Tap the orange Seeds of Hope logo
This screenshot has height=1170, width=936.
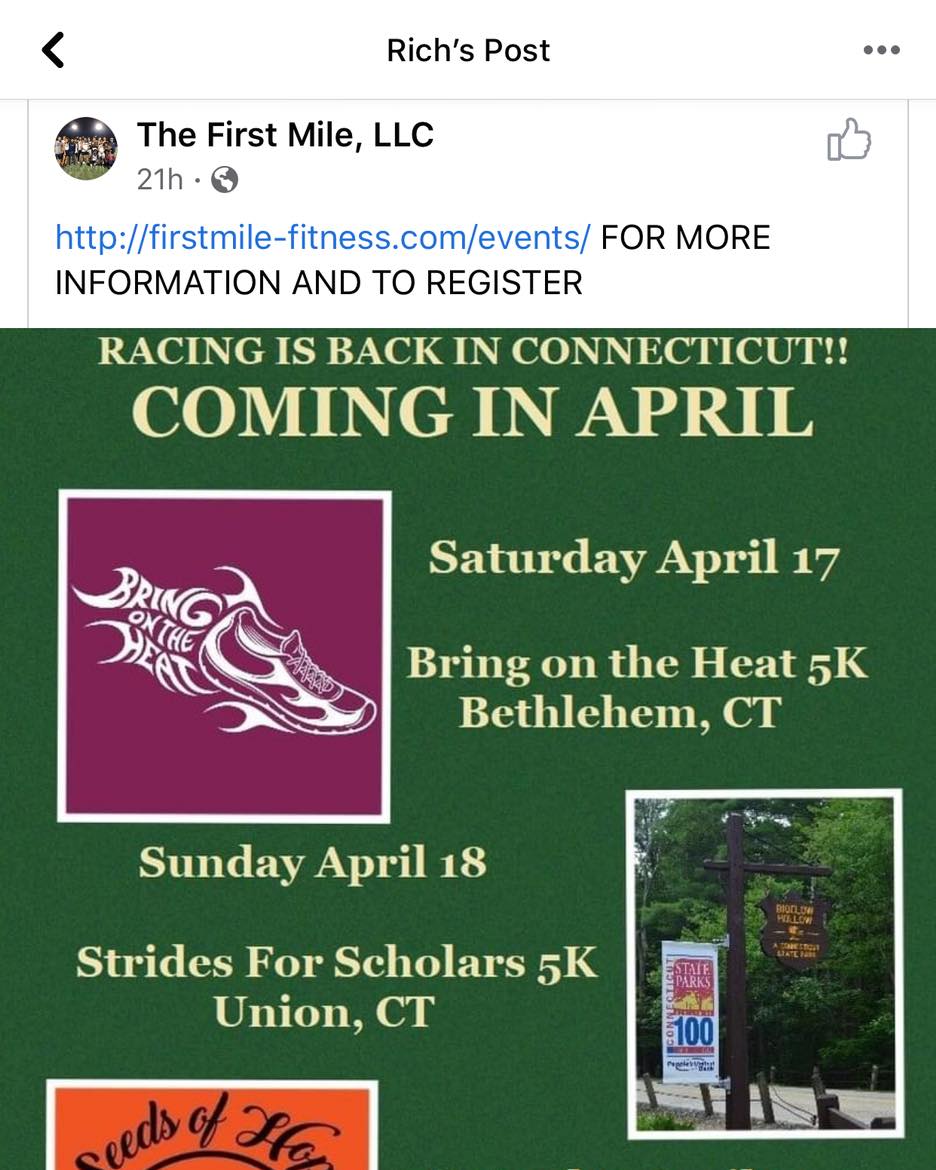(x=212, y=1125)
